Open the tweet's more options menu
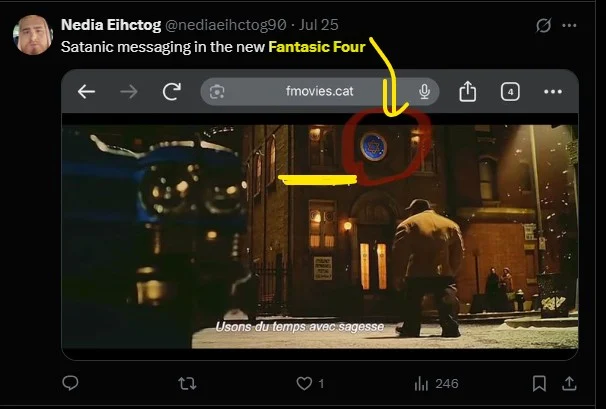 coord(569,26)
